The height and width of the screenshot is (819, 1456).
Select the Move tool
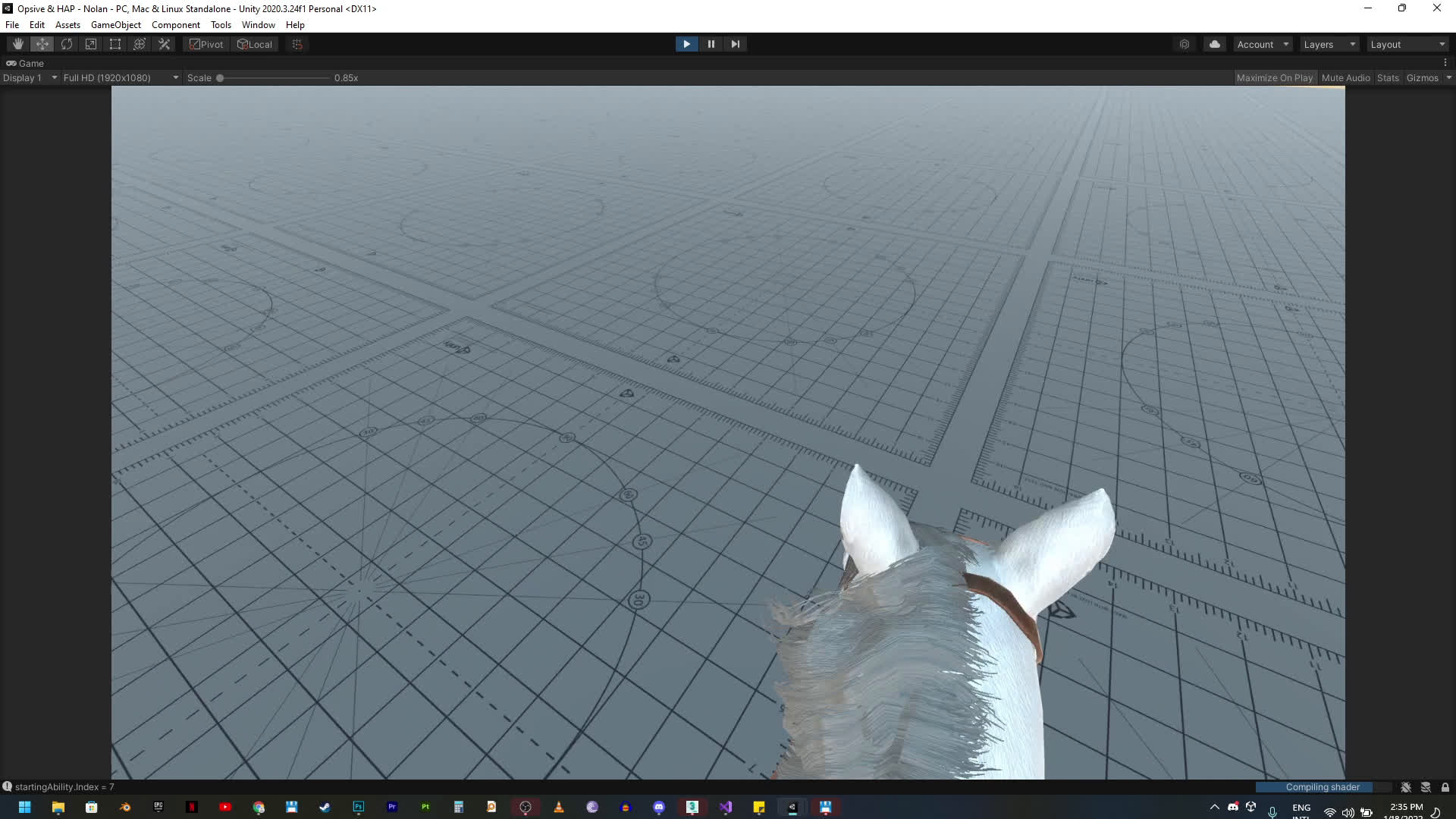pos(42,44)
